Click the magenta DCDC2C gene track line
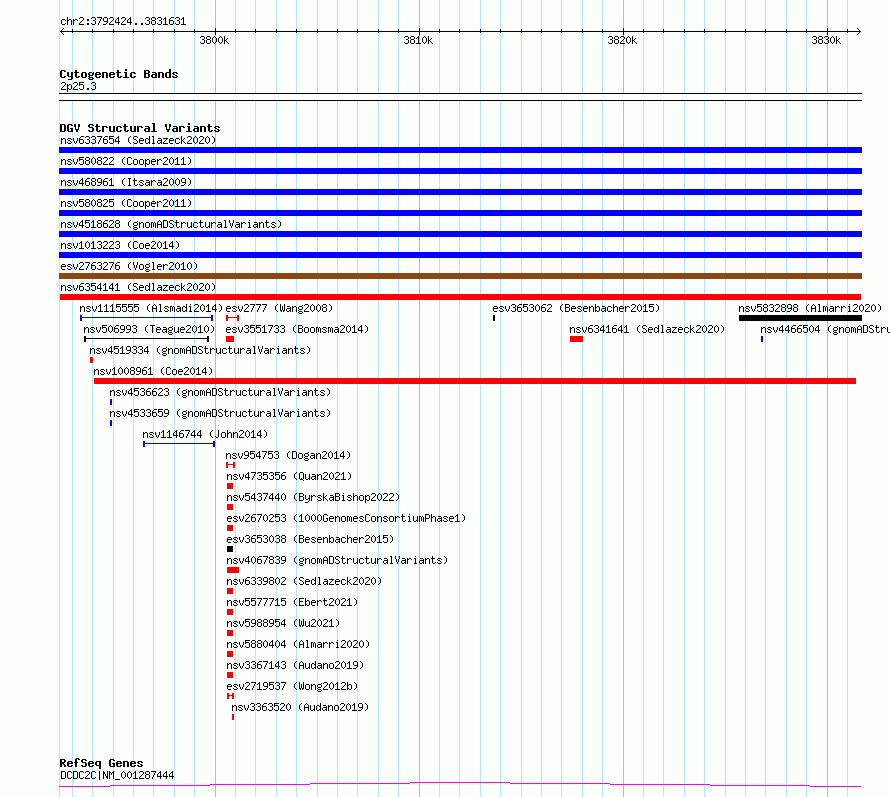Screen dimensions: 890x797 [x=460, y=785]
